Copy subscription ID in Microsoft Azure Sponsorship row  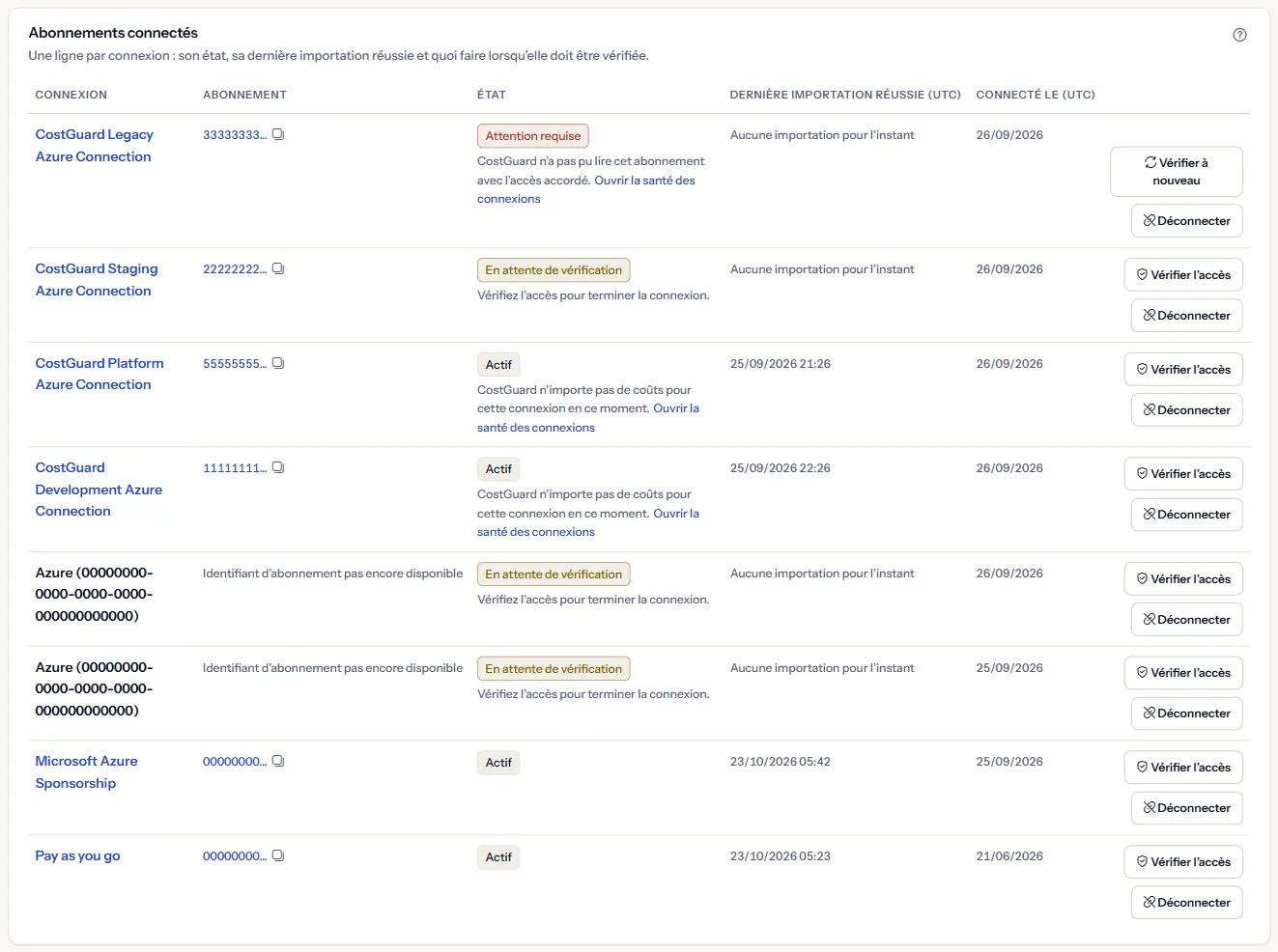point(278,761)
